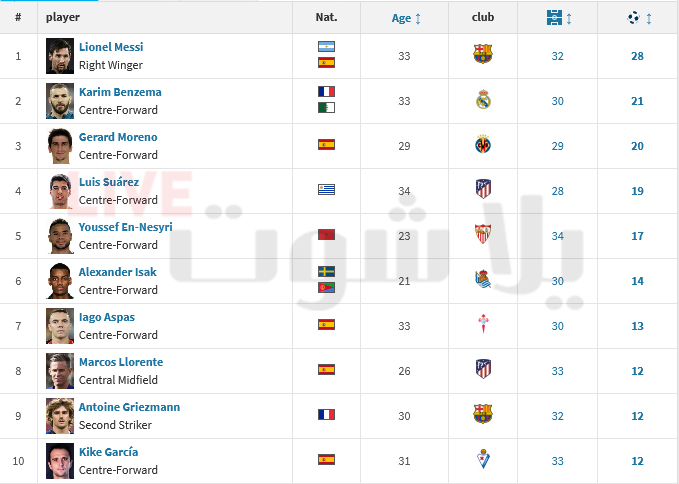This screenshot has width=679, height=484.
Task: Open FC Barcelona crest in Messi row
Action: [x=483, y=54]
